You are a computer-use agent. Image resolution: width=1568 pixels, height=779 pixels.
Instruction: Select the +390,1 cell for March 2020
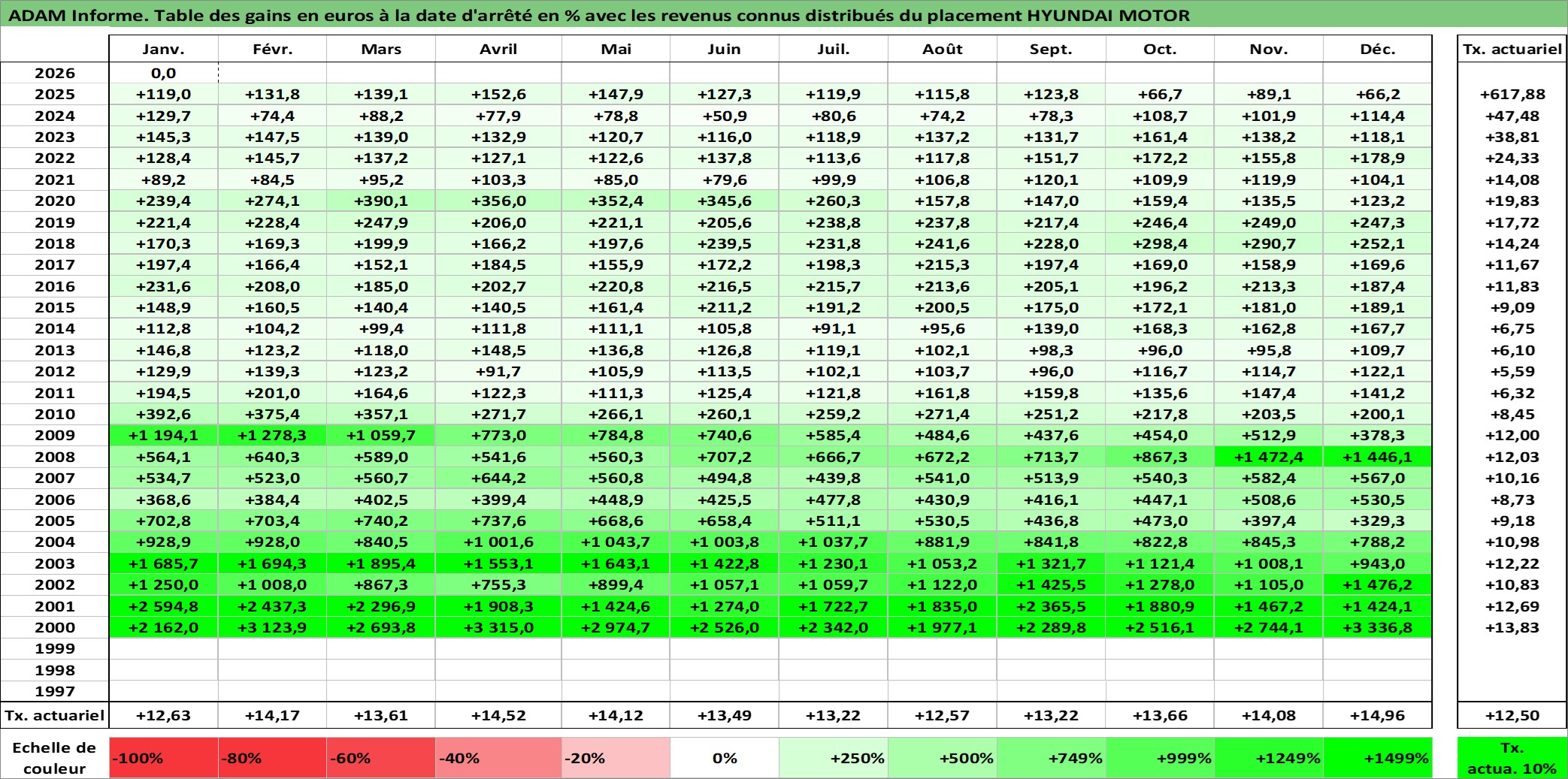381,201
